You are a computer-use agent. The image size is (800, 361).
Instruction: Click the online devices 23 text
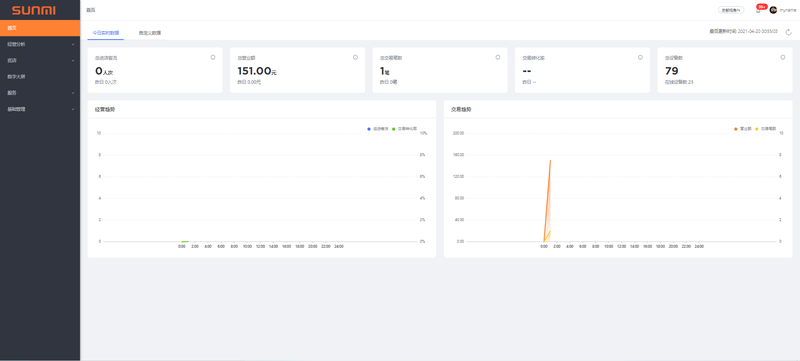pyautogui.click(x=679, y=82)
